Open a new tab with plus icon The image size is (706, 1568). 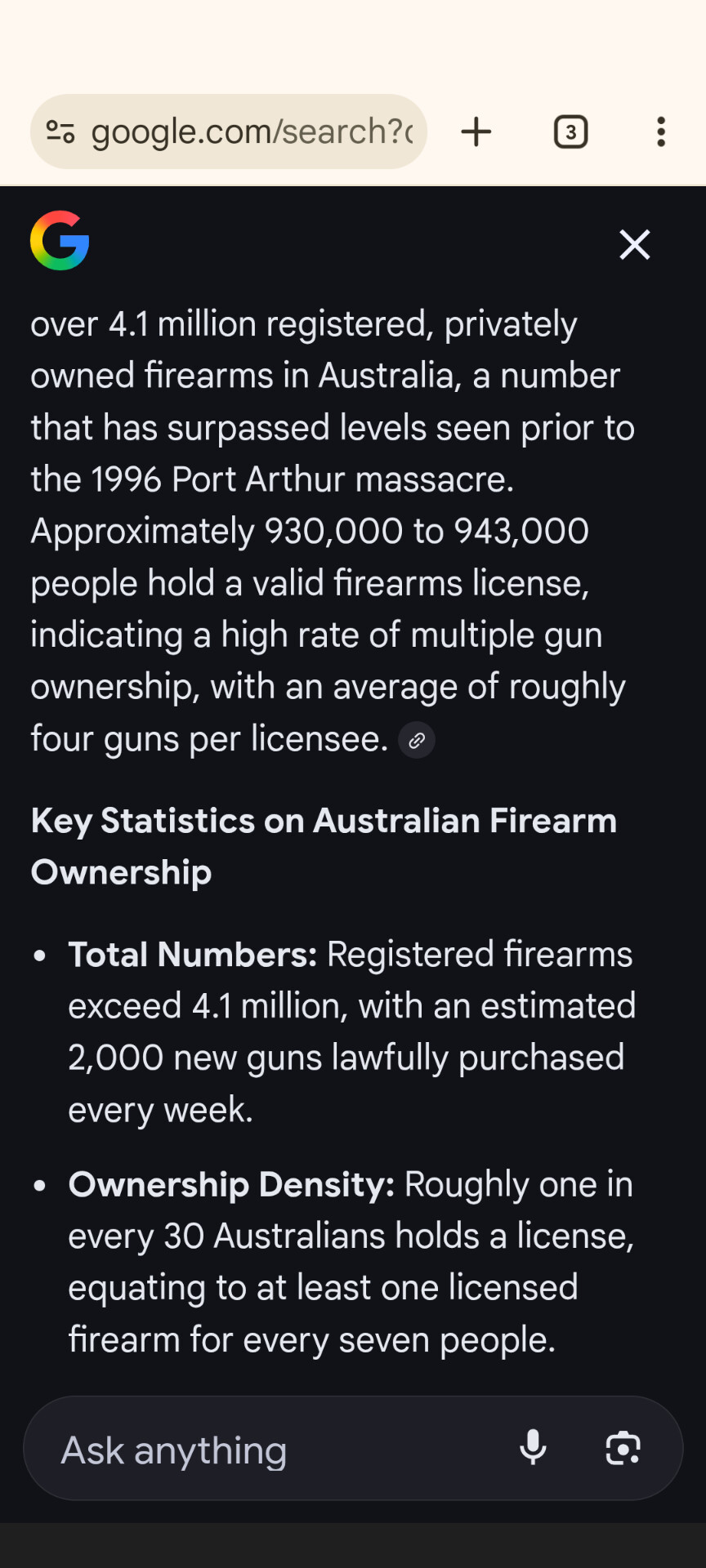476,131
